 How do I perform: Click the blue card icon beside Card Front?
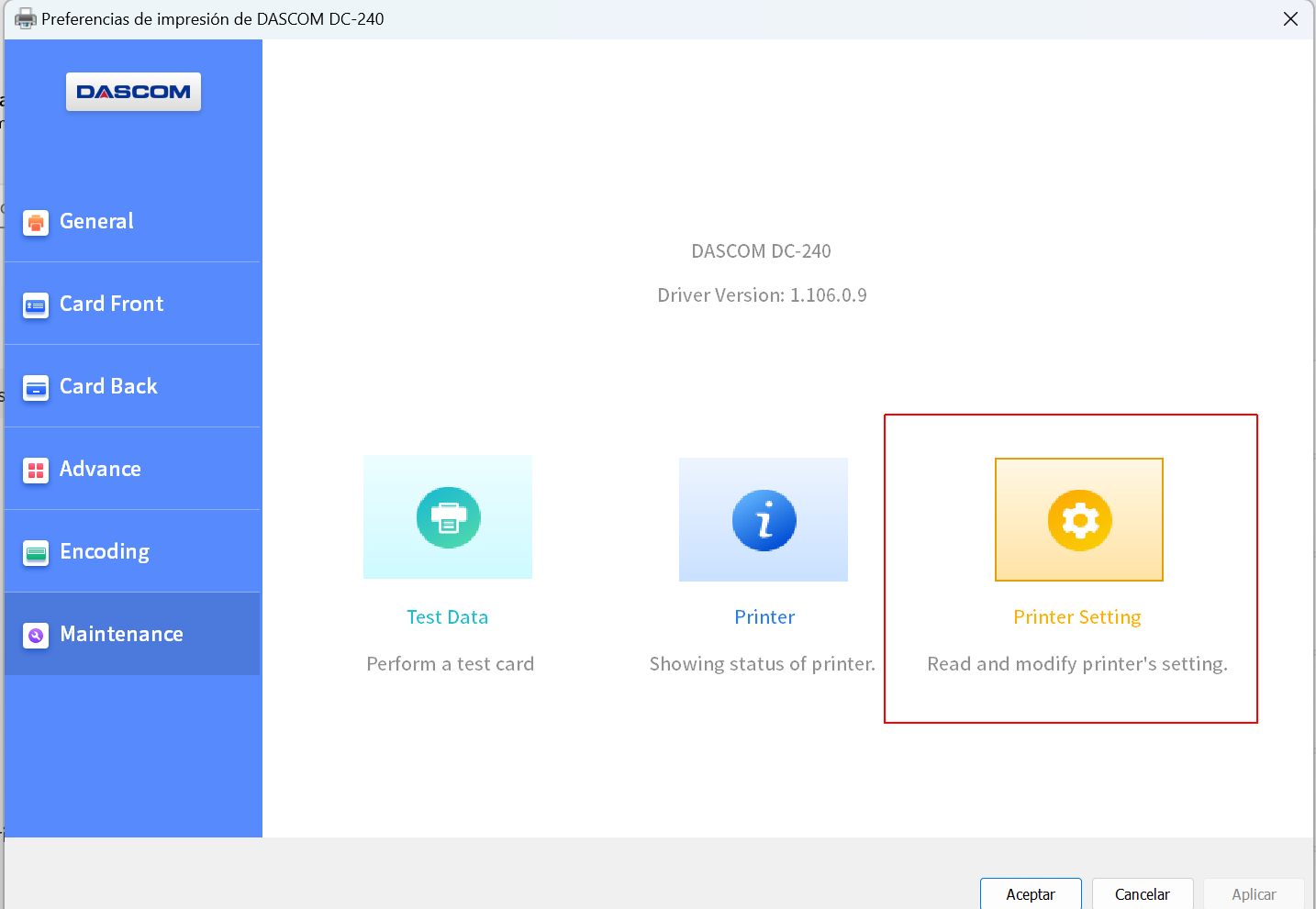tap(36, 305)
